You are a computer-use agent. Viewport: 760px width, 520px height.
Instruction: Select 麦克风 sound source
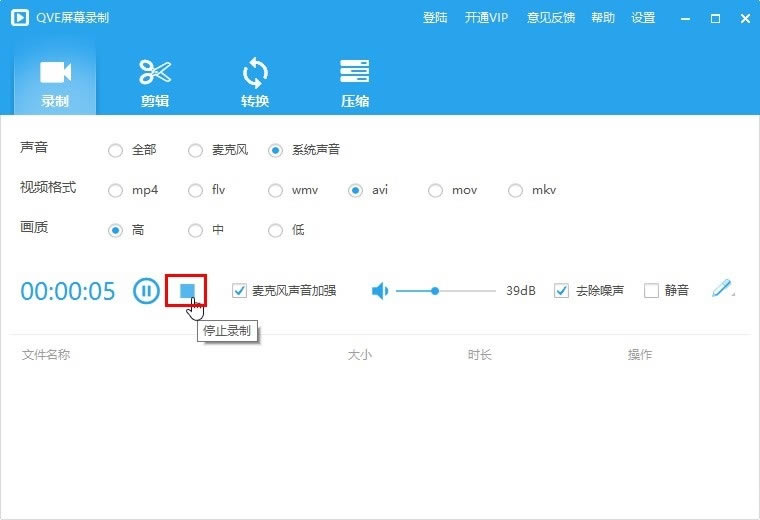(x=195, y=150)
